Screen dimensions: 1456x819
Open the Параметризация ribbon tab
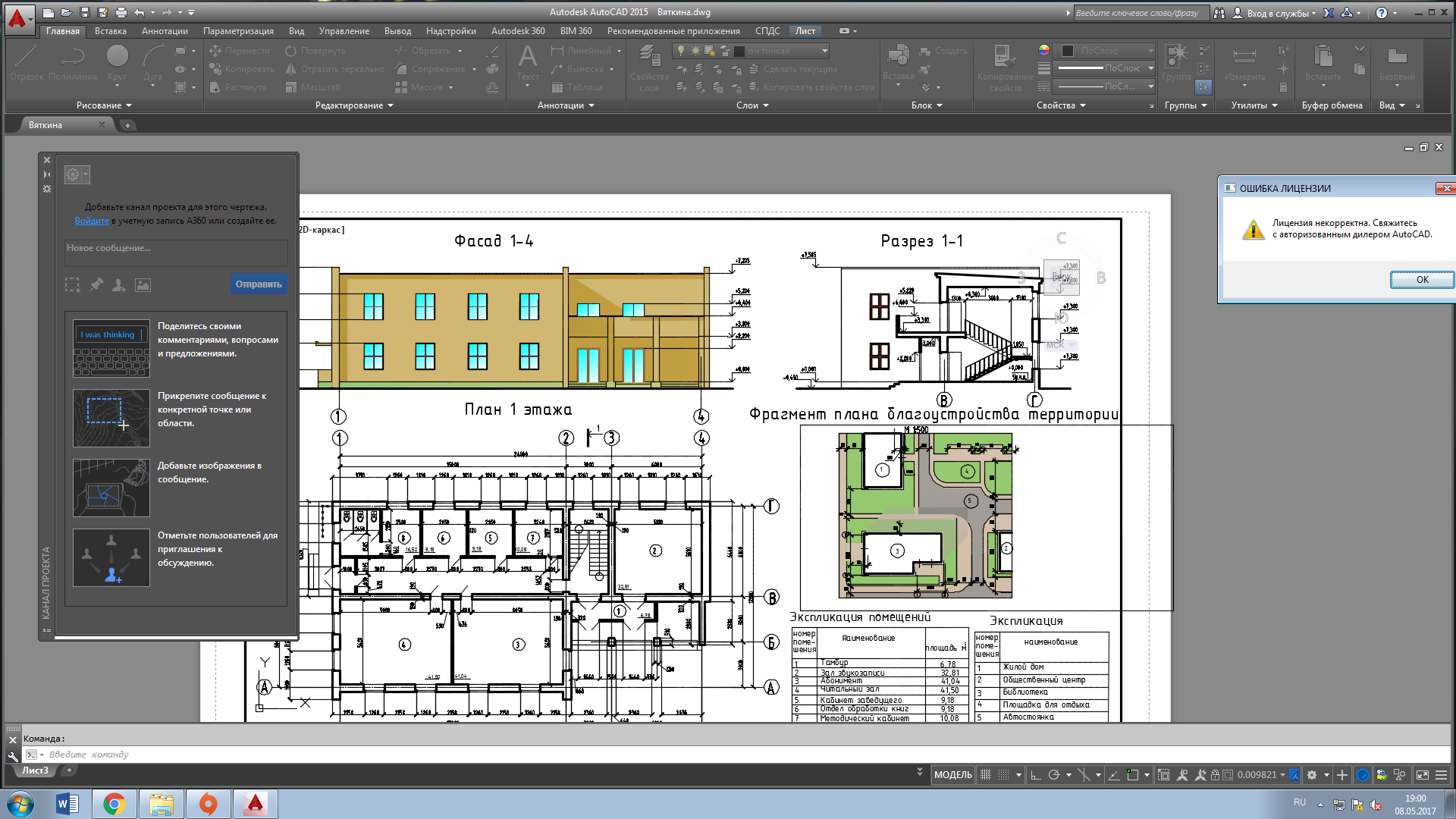[x=238, y=31]
